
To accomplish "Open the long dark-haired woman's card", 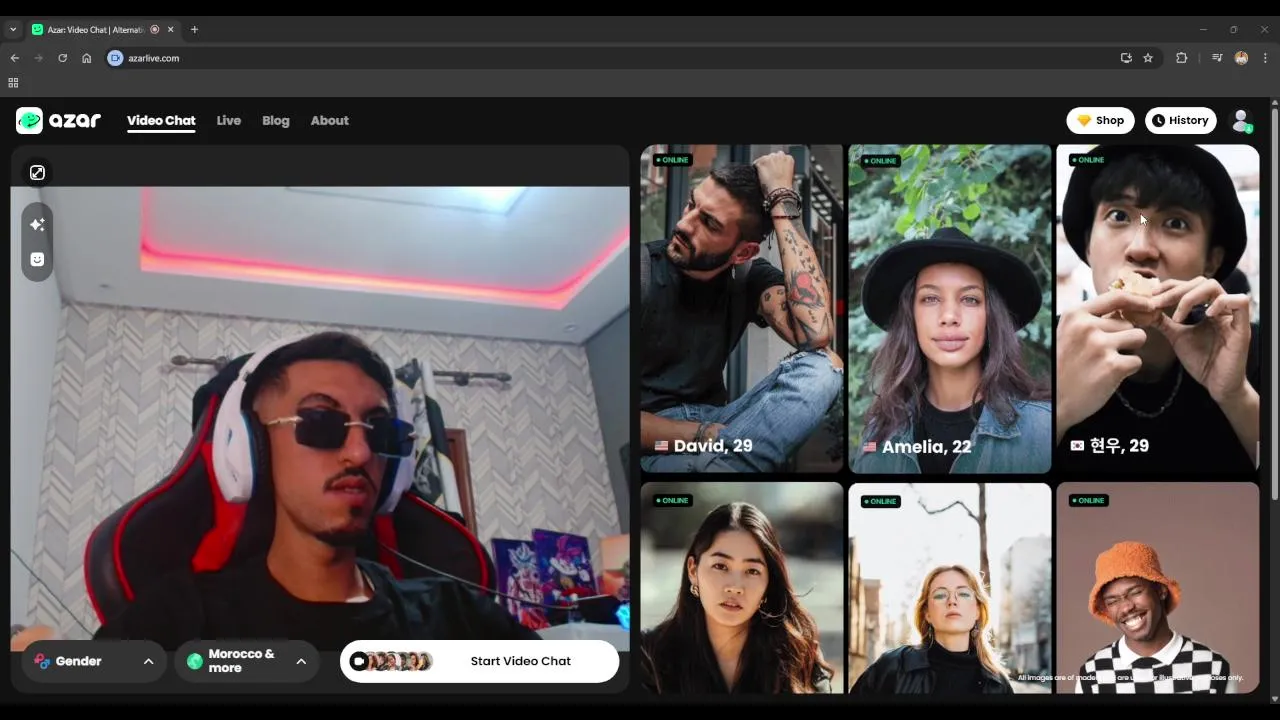I will (x=741, y=588).
